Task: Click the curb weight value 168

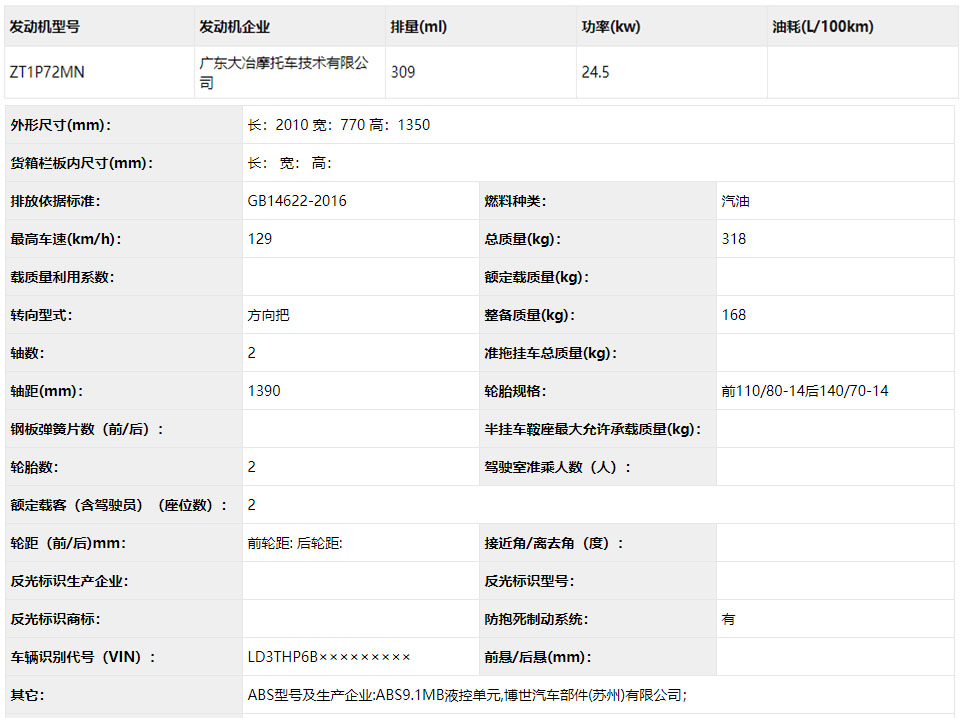Action: point(733,315)
